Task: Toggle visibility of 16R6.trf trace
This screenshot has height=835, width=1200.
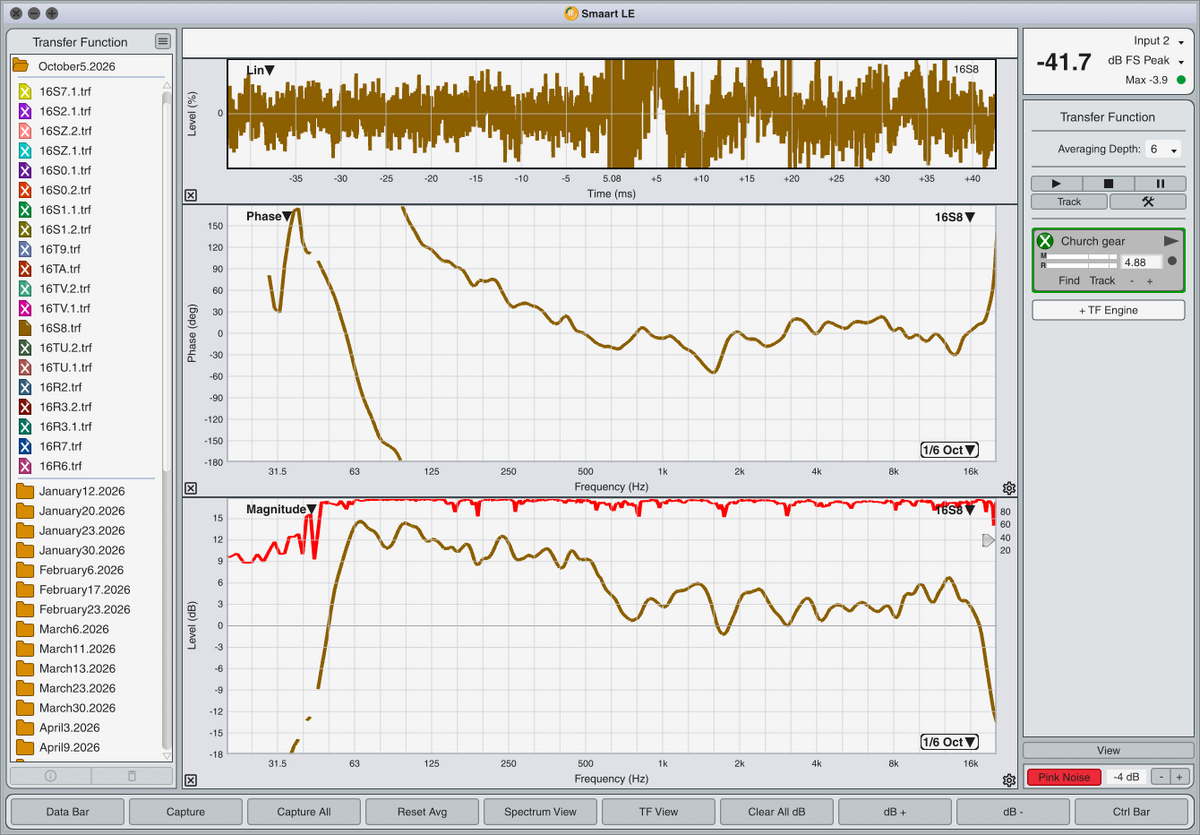Action: [x=25, y=466]
